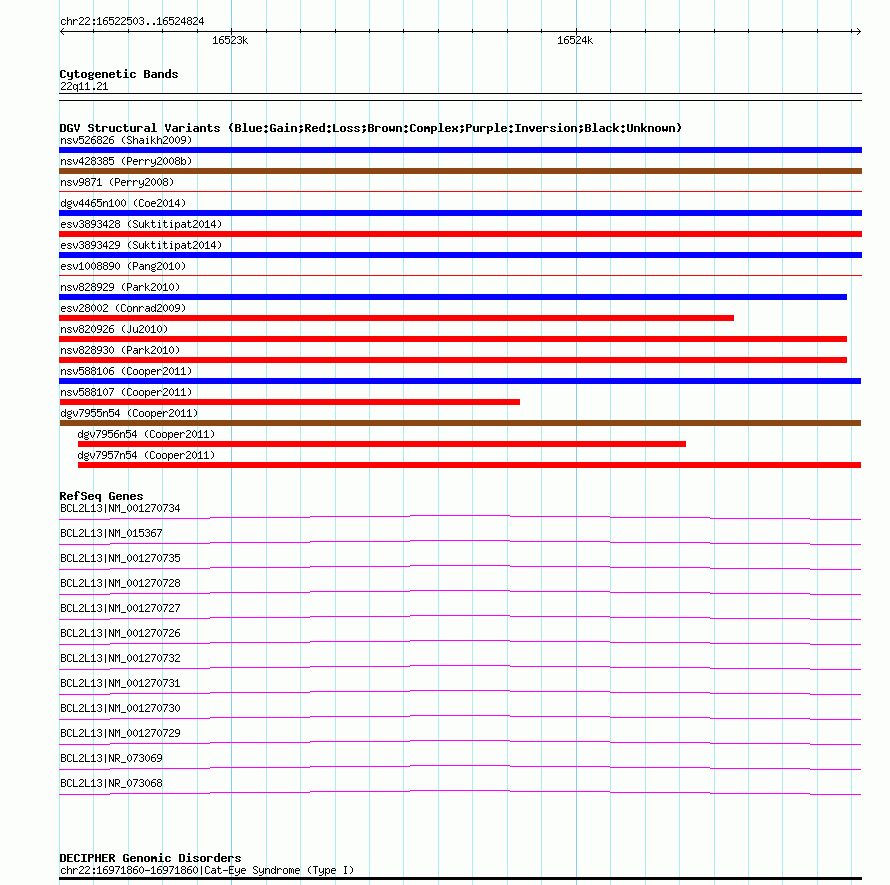Click BCL2L13|NM_001270731 transcript label
Image resolution: width=890 pixels, height=885 pixels.
(120, 683)
